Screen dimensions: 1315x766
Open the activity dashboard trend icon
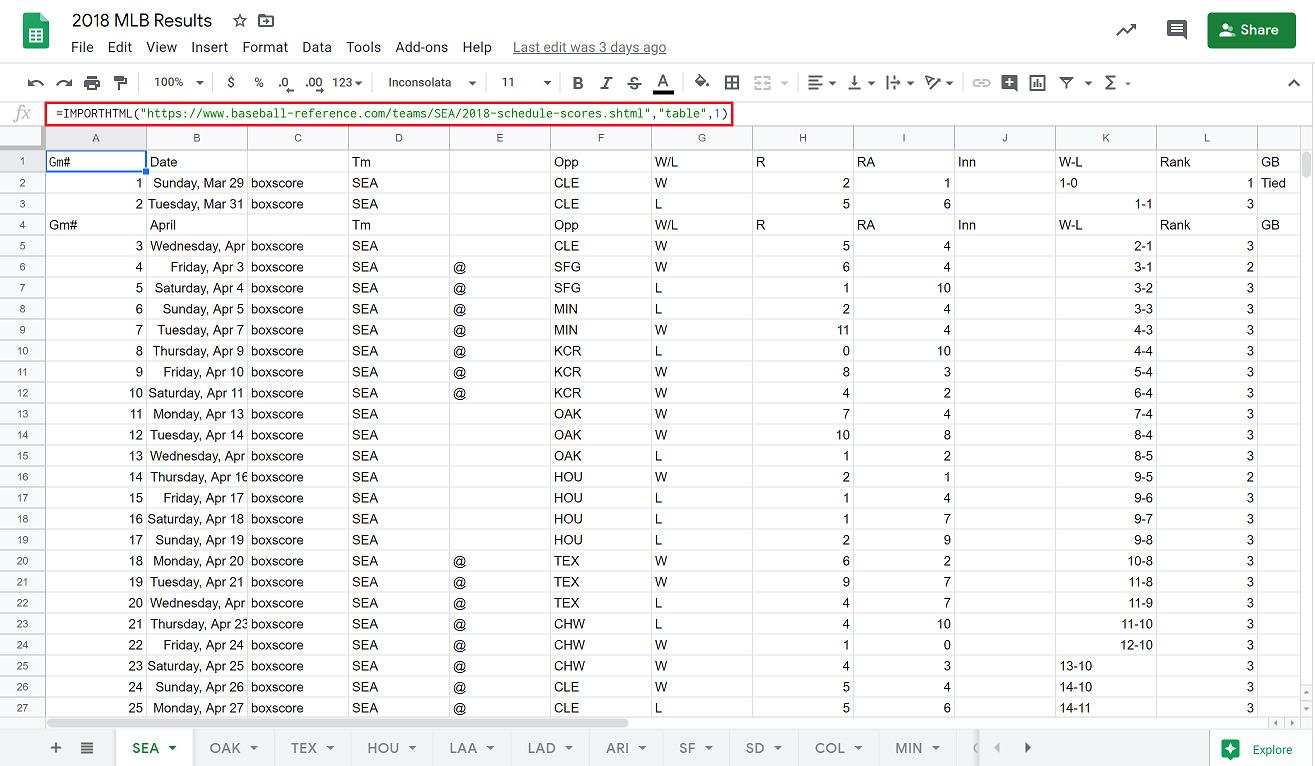pos(1126,30)
